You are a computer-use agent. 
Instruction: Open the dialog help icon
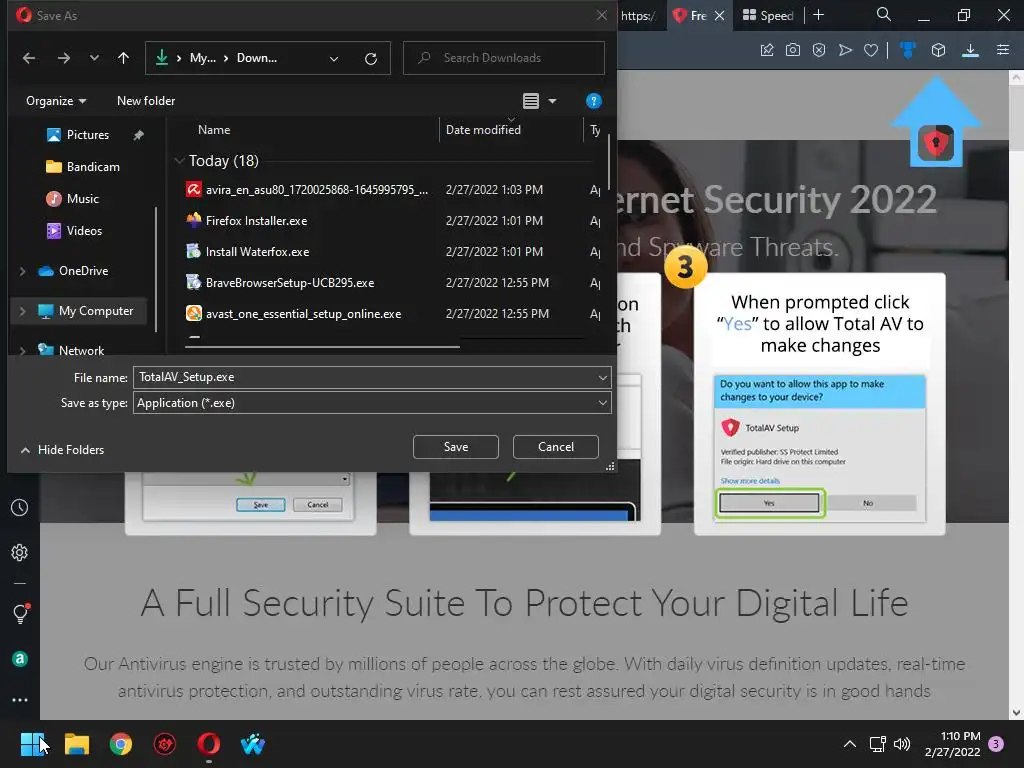click(x=594, y=101)
